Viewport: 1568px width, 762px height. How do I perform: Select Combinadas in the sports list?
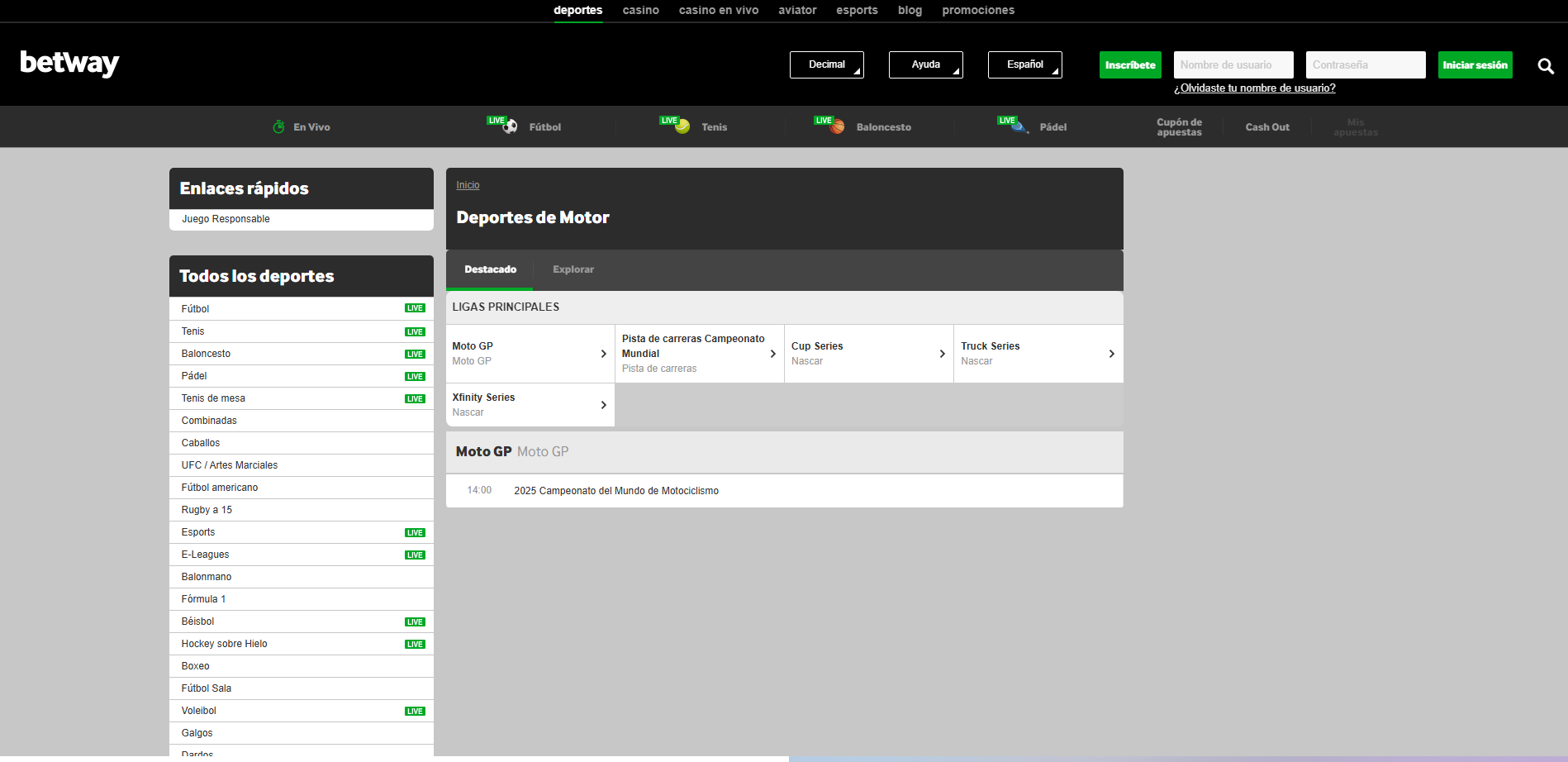click(302, 421)
